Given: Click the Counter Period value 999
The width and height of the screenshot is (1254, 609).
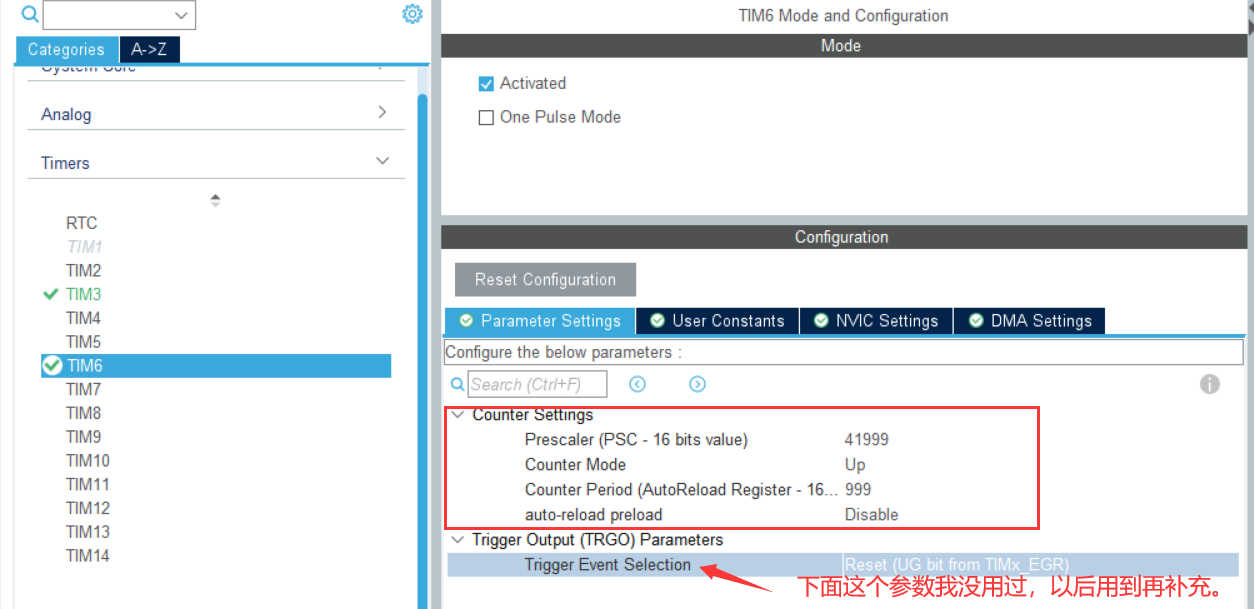Looking at the screenshot, I should coord(858,489).
